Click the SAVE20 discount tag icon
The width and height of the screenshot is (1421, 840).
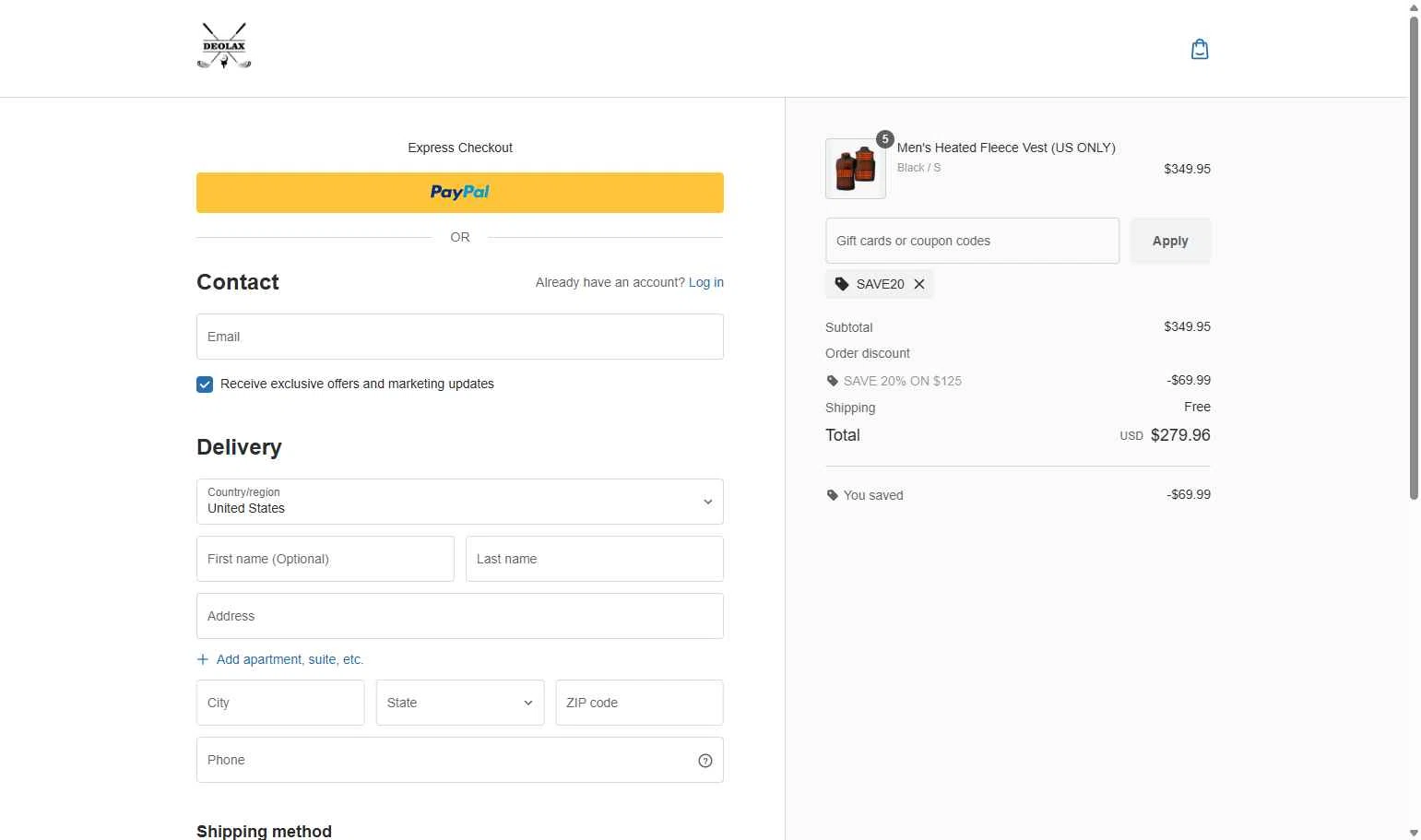click(x=841, y=284)
